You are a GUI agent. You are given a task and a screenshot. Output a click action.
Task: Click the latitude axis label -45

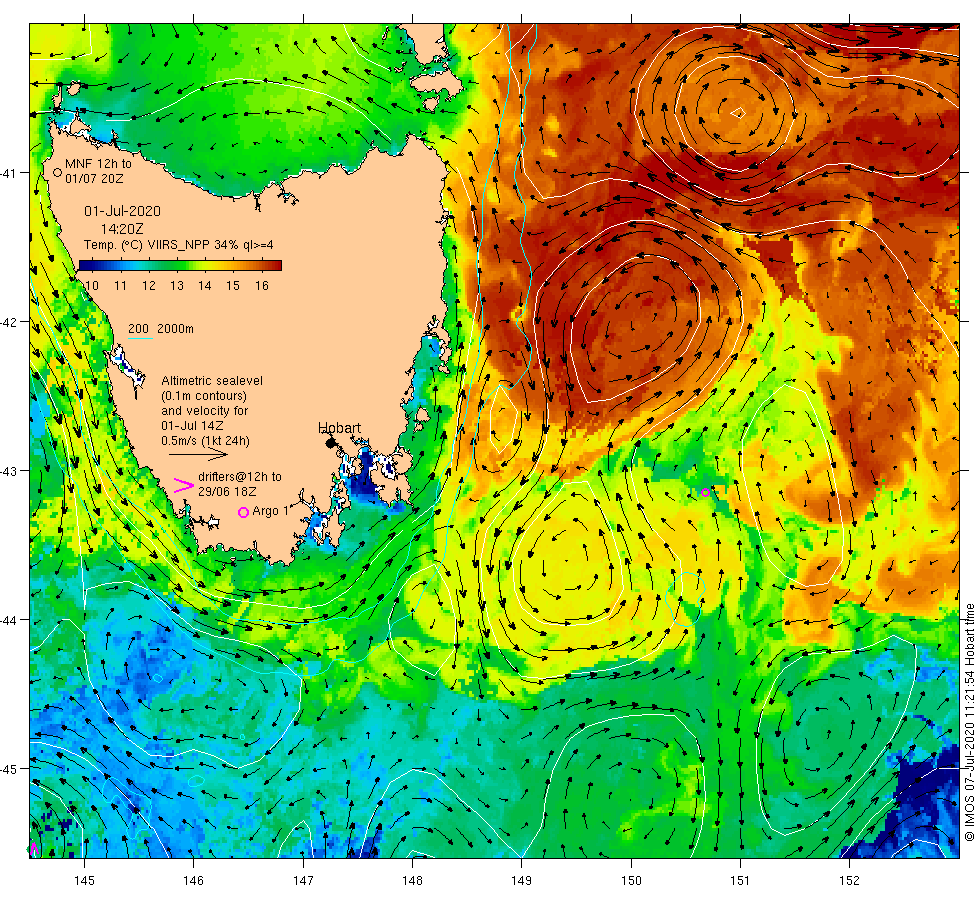tap(11, 769)
